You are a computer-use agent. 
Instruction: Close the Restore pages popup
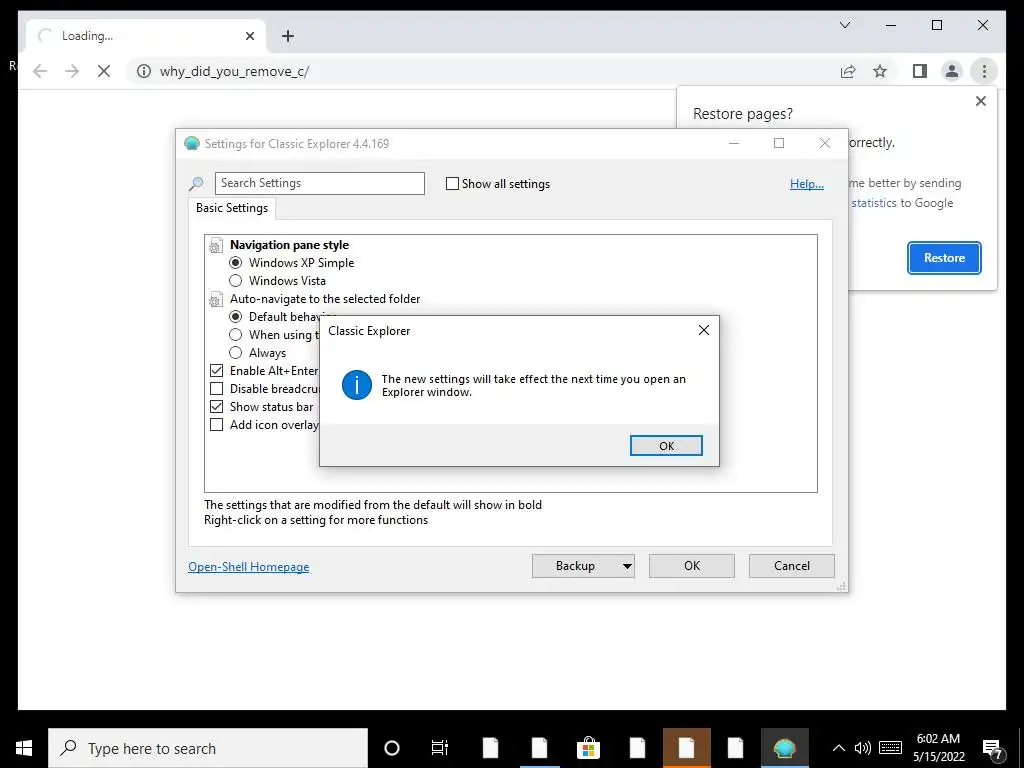(980, 101)
